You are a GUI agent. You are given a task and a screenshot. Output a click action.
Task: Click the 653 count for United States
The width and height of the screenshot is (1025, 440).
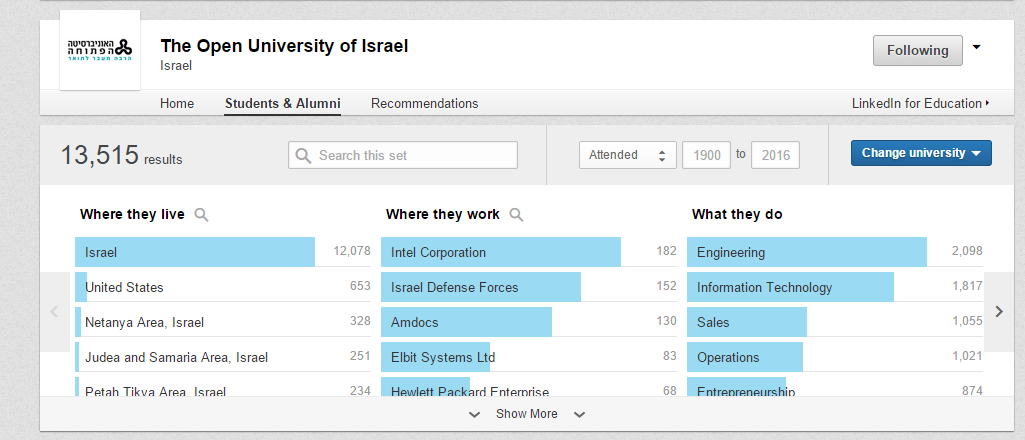tap(360, 287)
